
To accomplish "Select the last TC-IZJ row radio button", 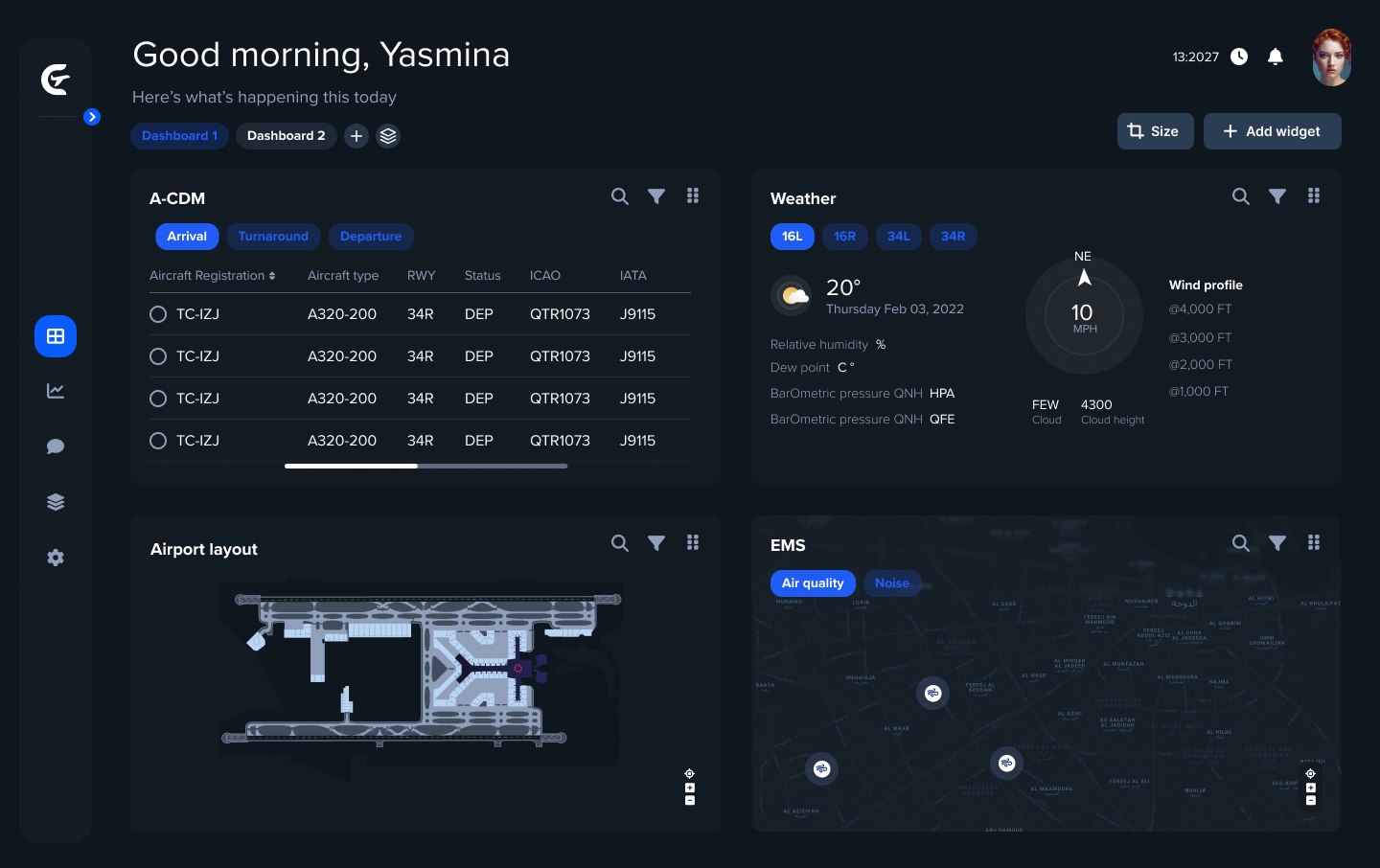I will click(158, 441).
